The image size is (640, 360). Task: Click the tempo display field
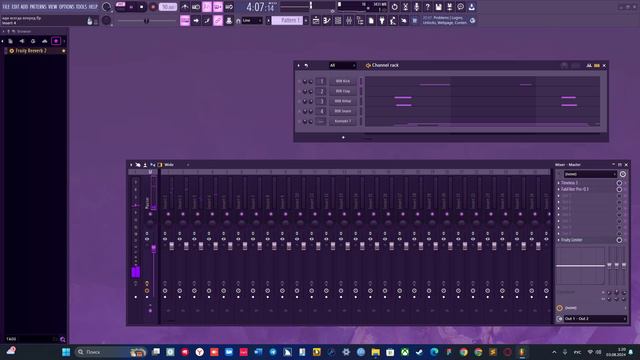pyautogui.click(x=168, y=7)
